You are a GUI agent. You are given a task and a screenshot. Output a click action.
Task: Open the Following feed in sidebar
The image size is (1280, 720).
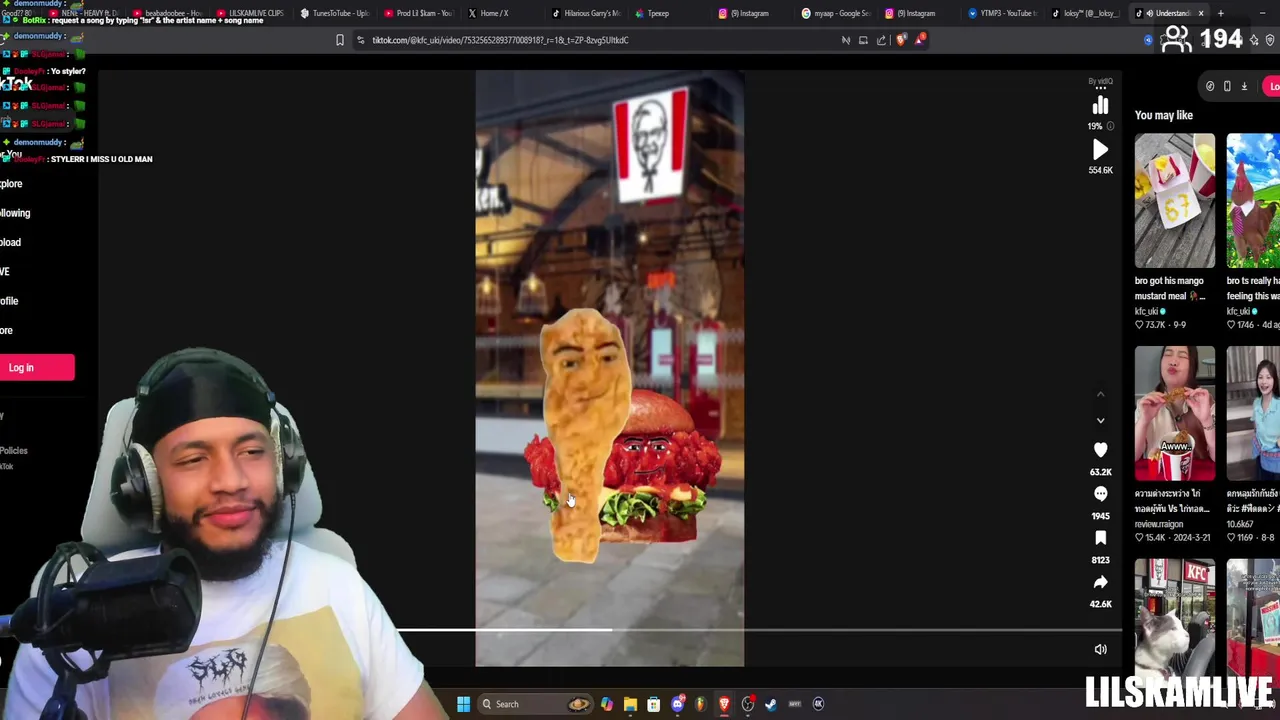tap(15, 213)
